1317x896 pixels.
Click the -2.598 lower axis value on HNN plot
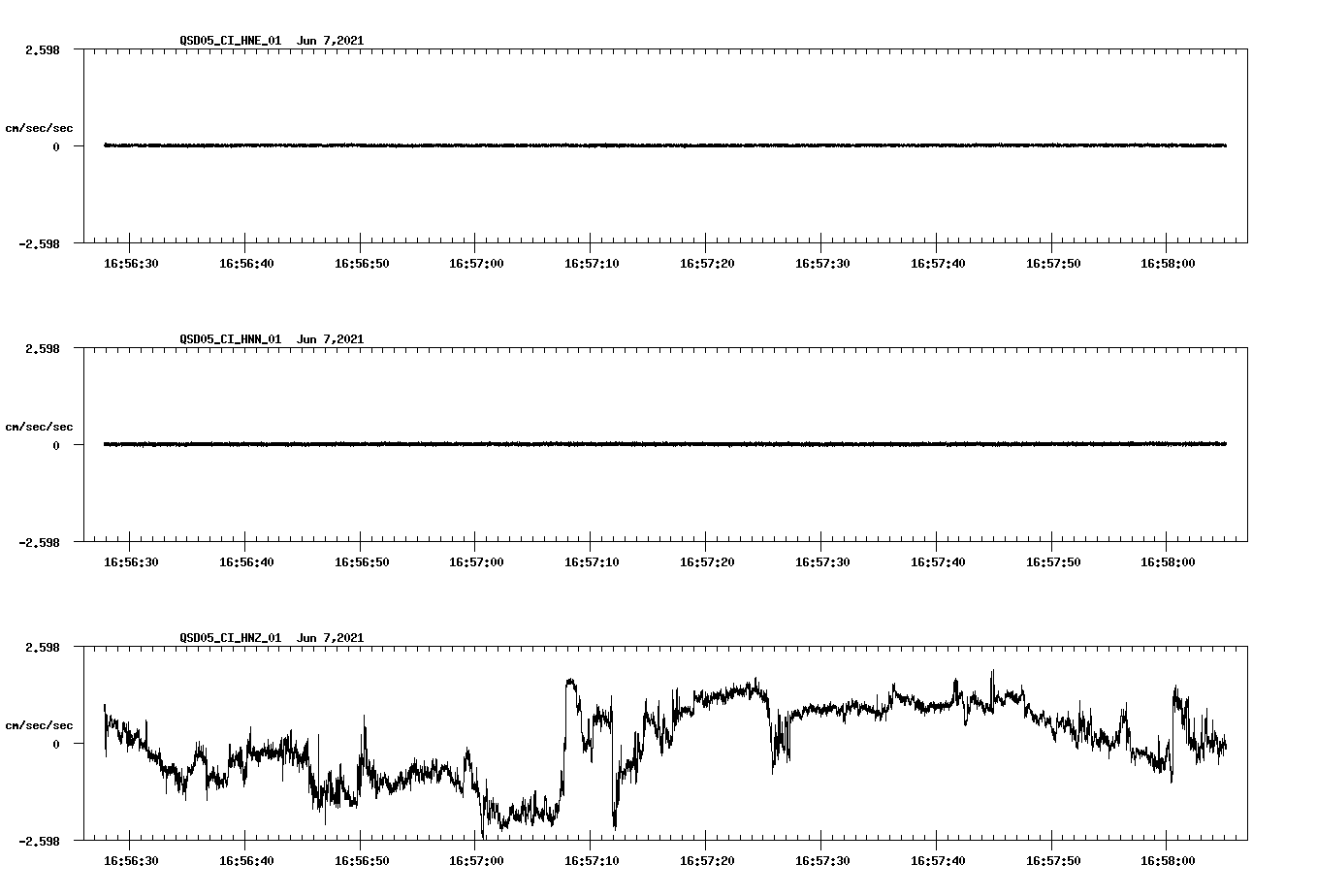pos(39,543)
